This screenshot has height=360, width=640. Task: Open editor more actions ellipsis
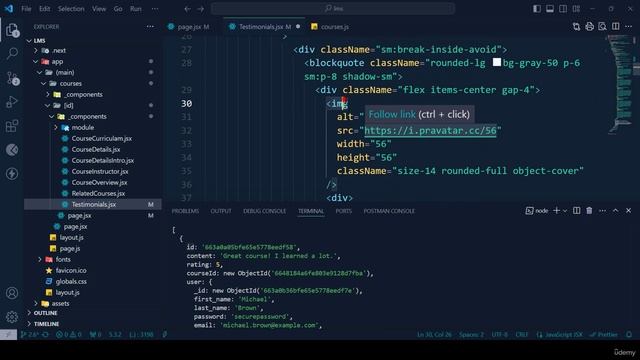click(629, 27)
